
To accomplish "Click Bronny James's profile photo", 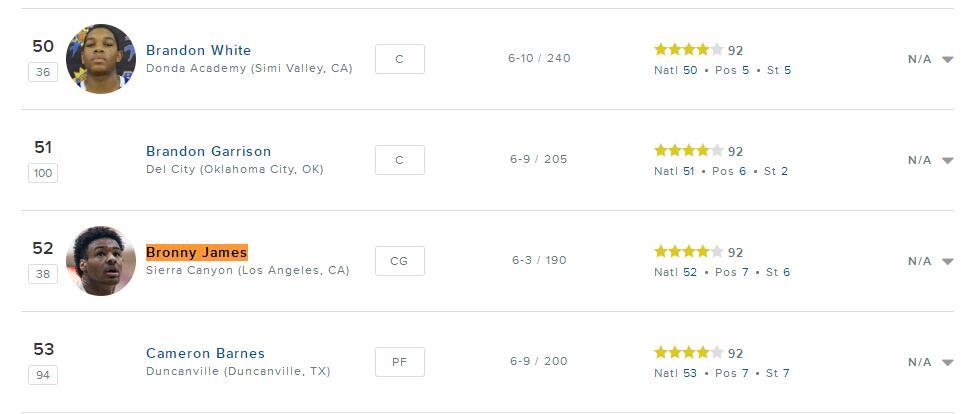I will tap(101, 261).
